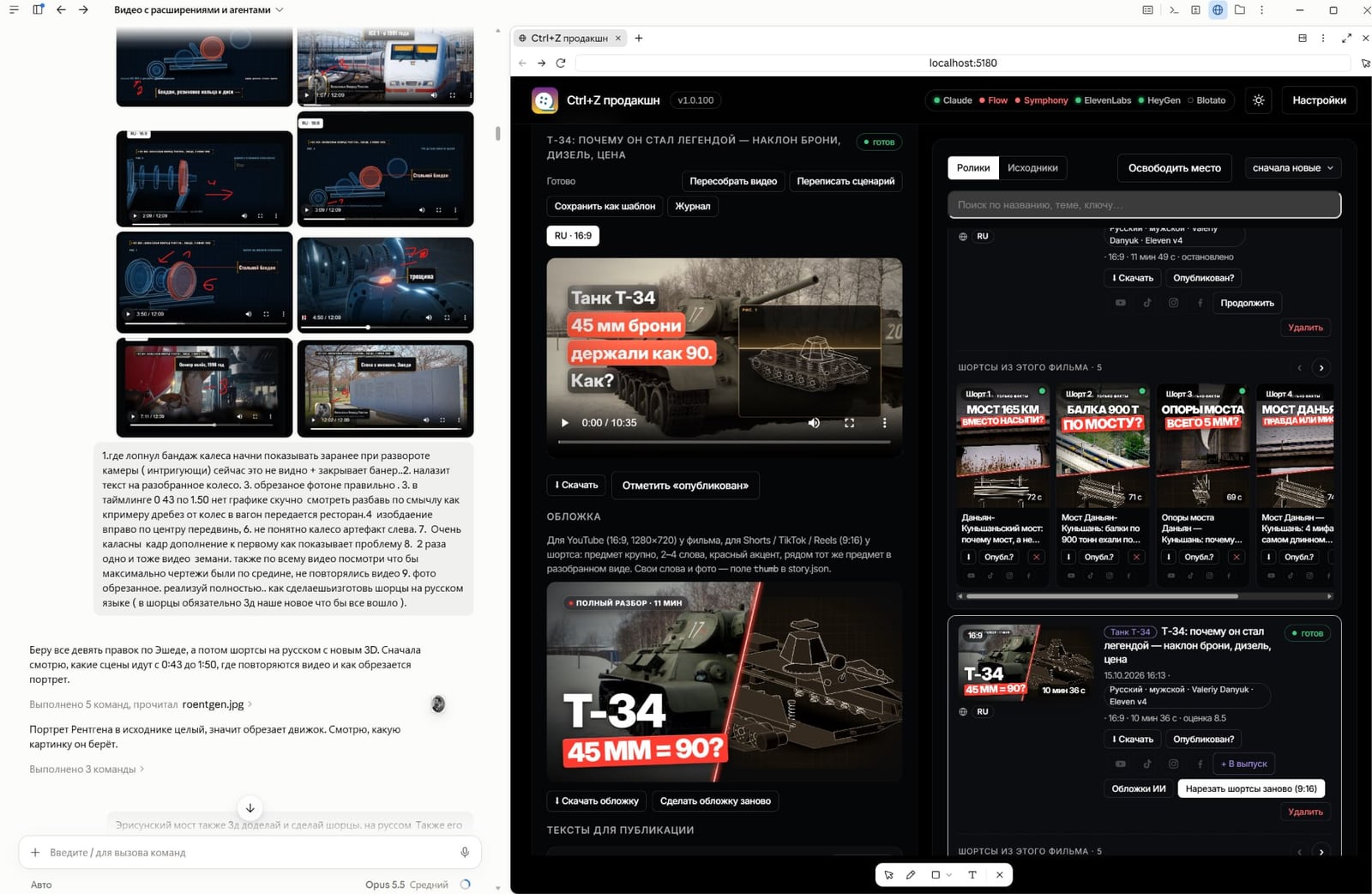Image resolution: width=1372 pixels, height=894 pixels.
Task: Click the TikTok icon on T-34 film card
Action: (1146, 764)
